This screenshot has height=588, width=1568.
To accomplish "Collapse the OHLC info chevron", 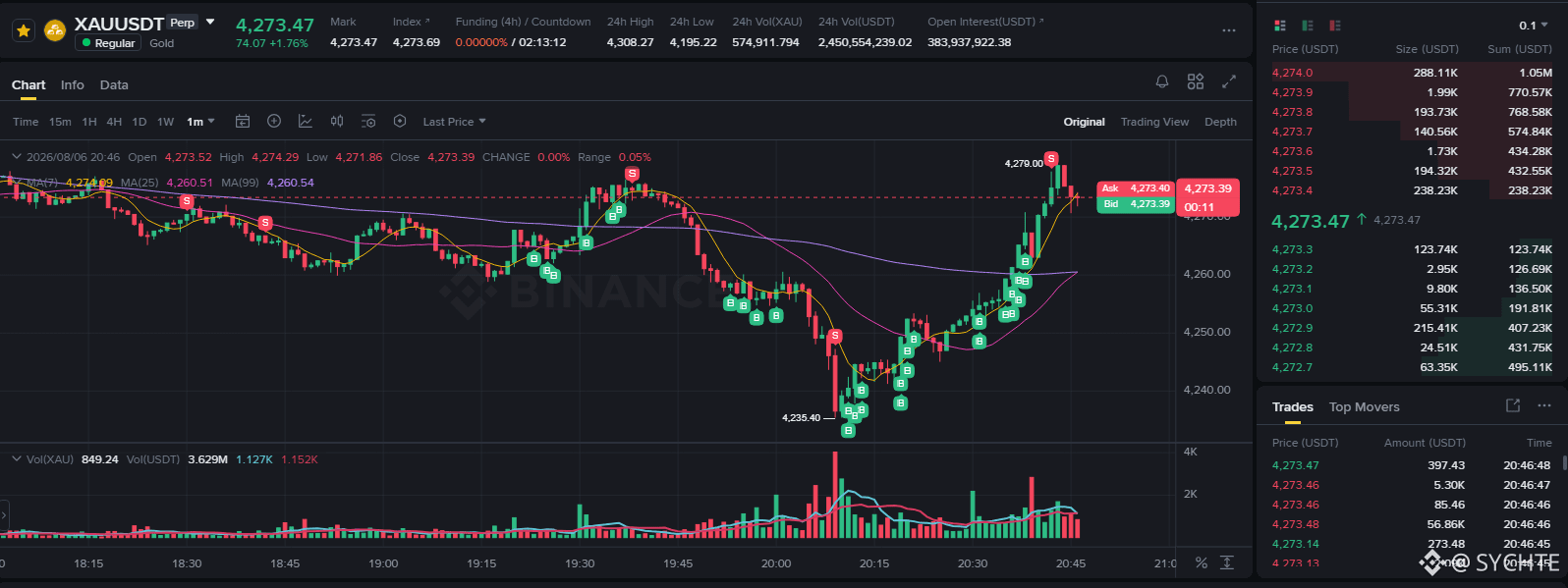I will point(17,157).
